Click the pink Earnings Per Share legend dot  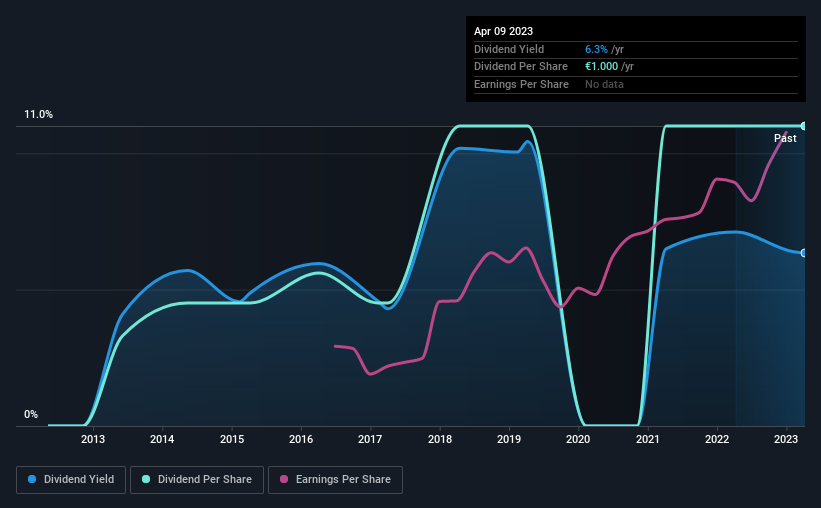point(284,479)
